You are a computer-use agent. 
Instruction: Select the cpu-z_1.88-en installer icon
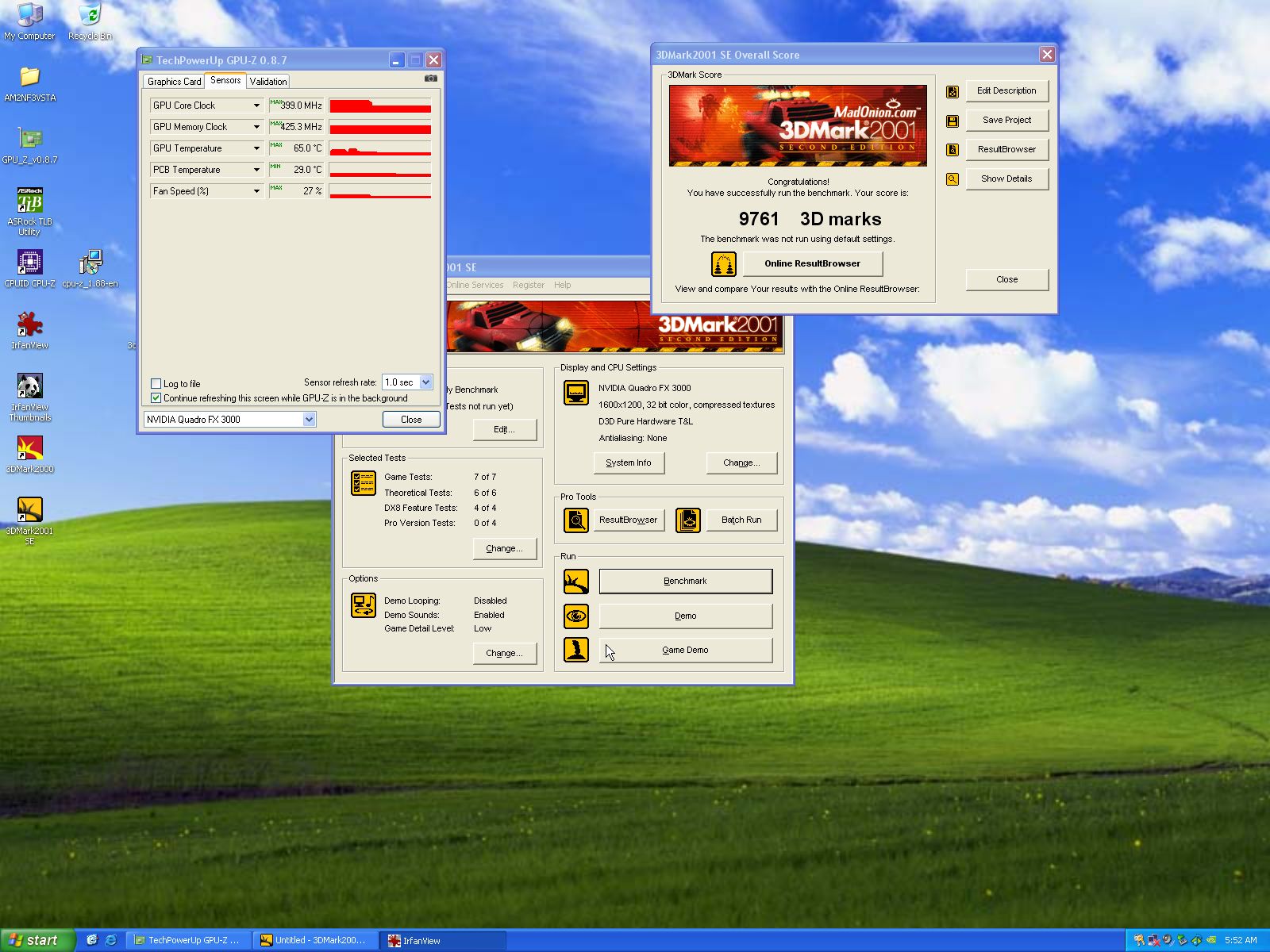pos(90,269)
